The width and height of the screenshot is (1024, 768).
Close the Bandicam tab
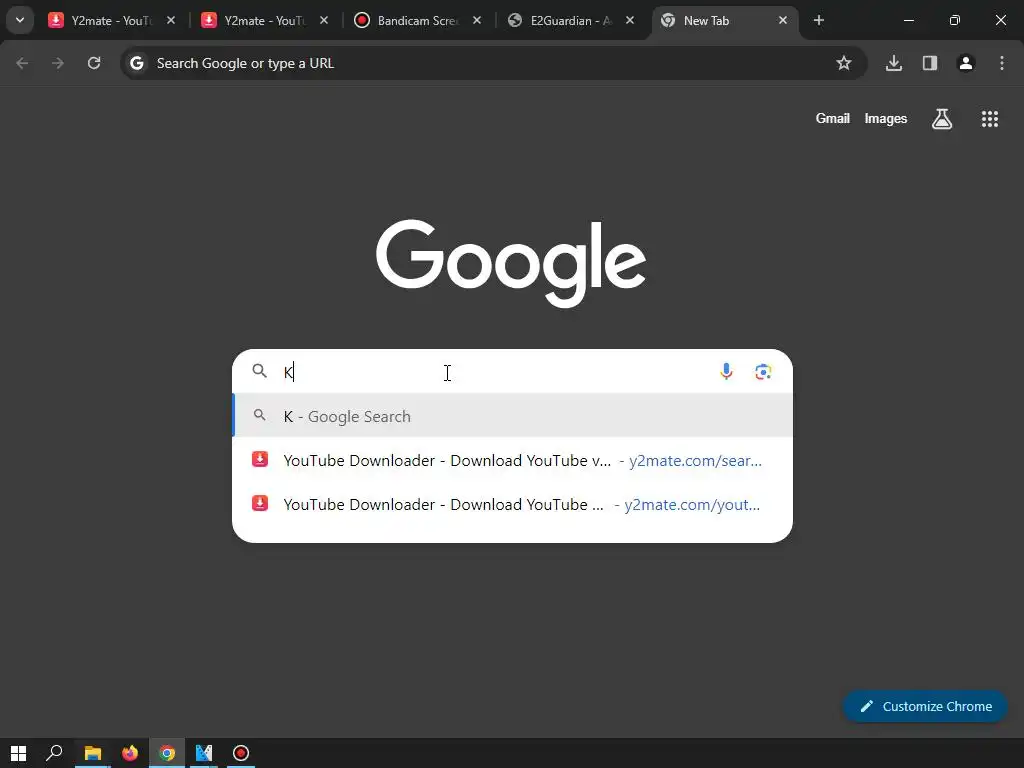coord(477,20)
